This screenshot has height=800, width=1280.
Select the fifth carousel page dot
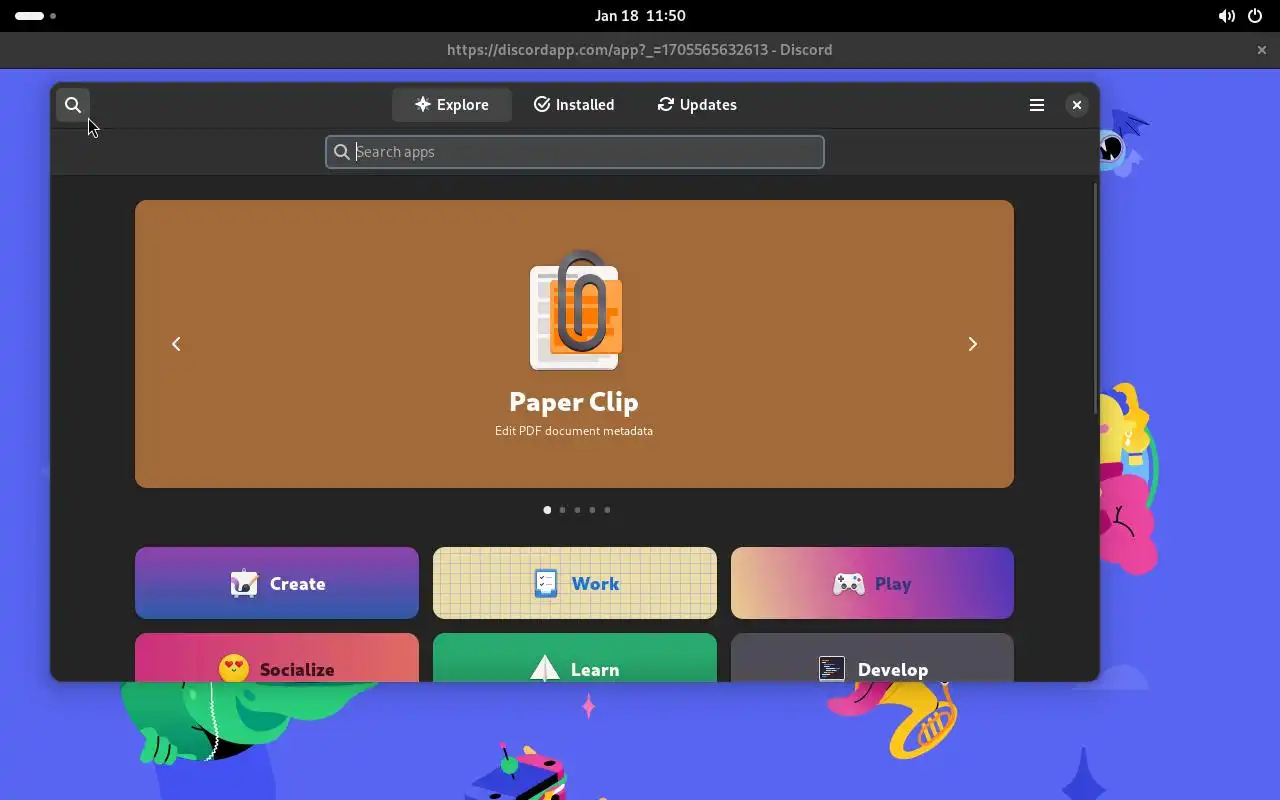[x=607, y=510]
